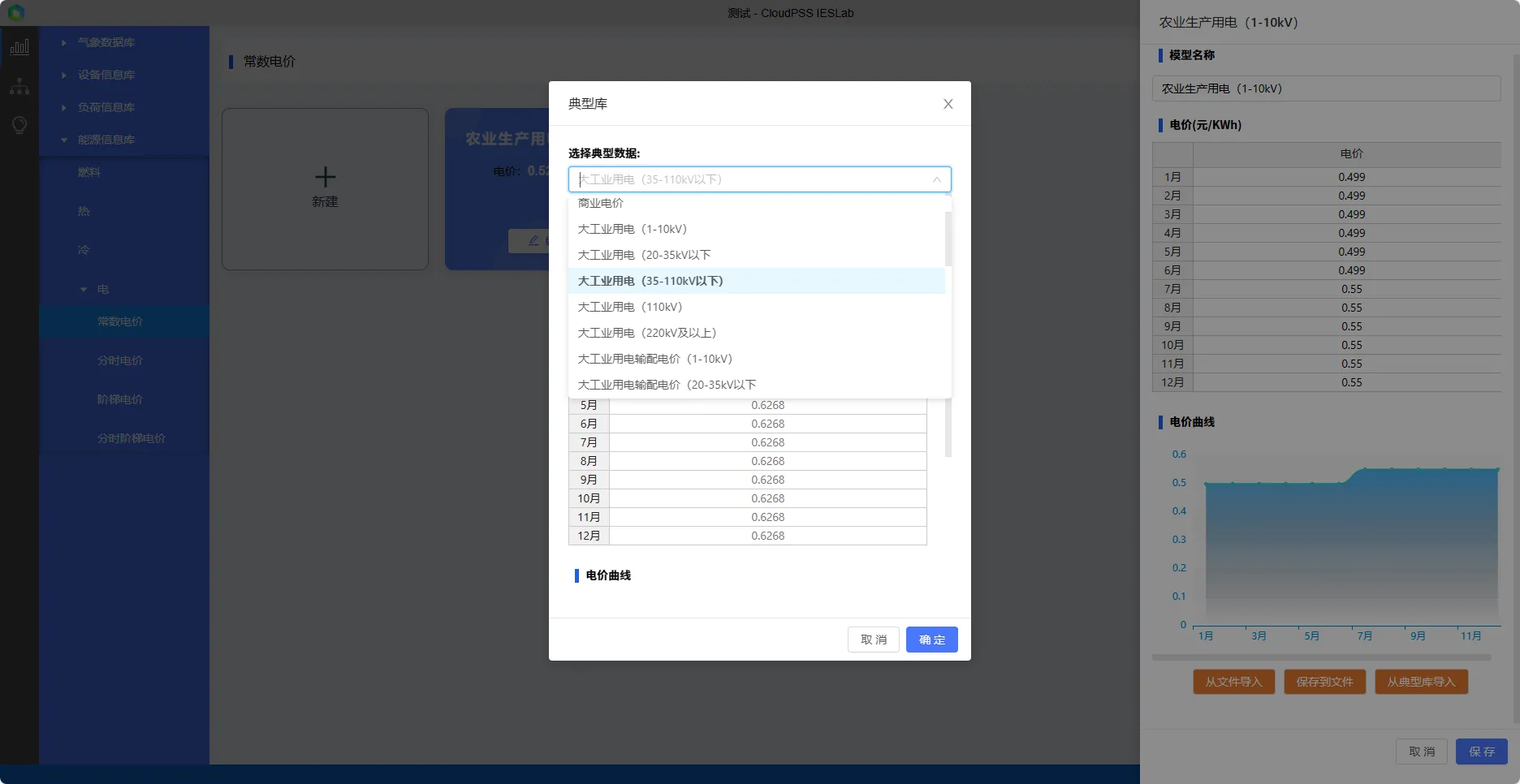Click the 12月 row value 0.6268 in dialog
Screen dimensions: 1520x784
point(767,536)
